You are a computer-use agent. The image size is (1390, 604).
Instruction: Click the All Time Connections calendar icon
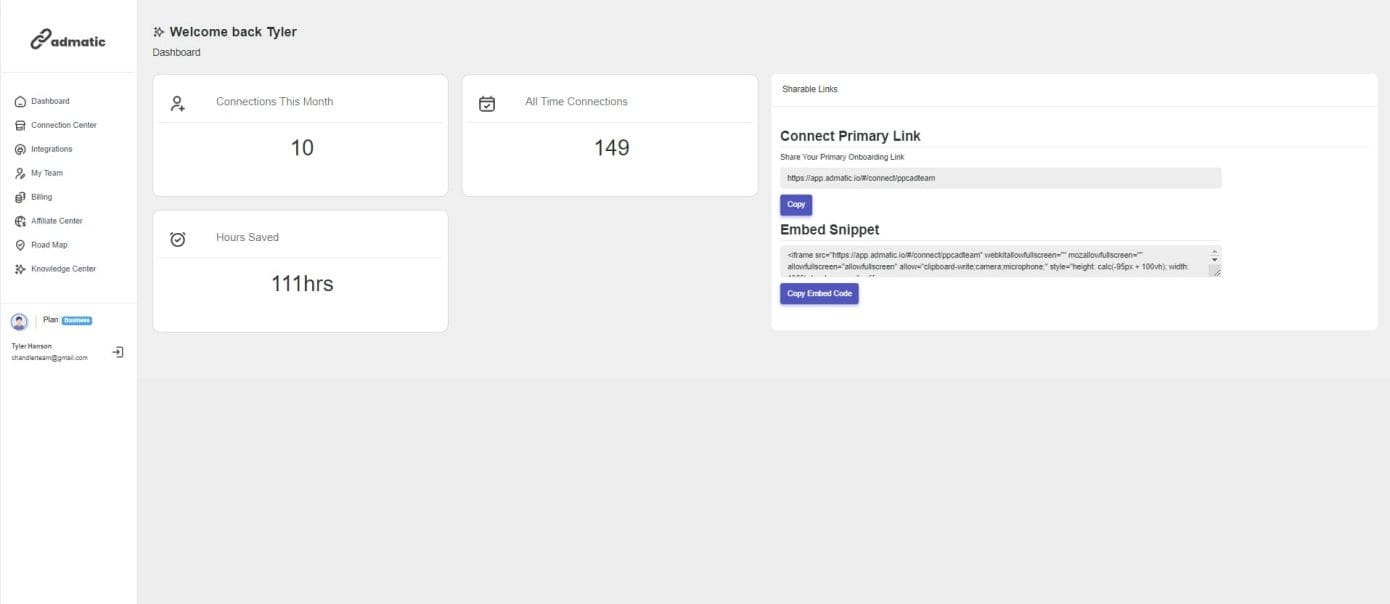tap(487, 102)
